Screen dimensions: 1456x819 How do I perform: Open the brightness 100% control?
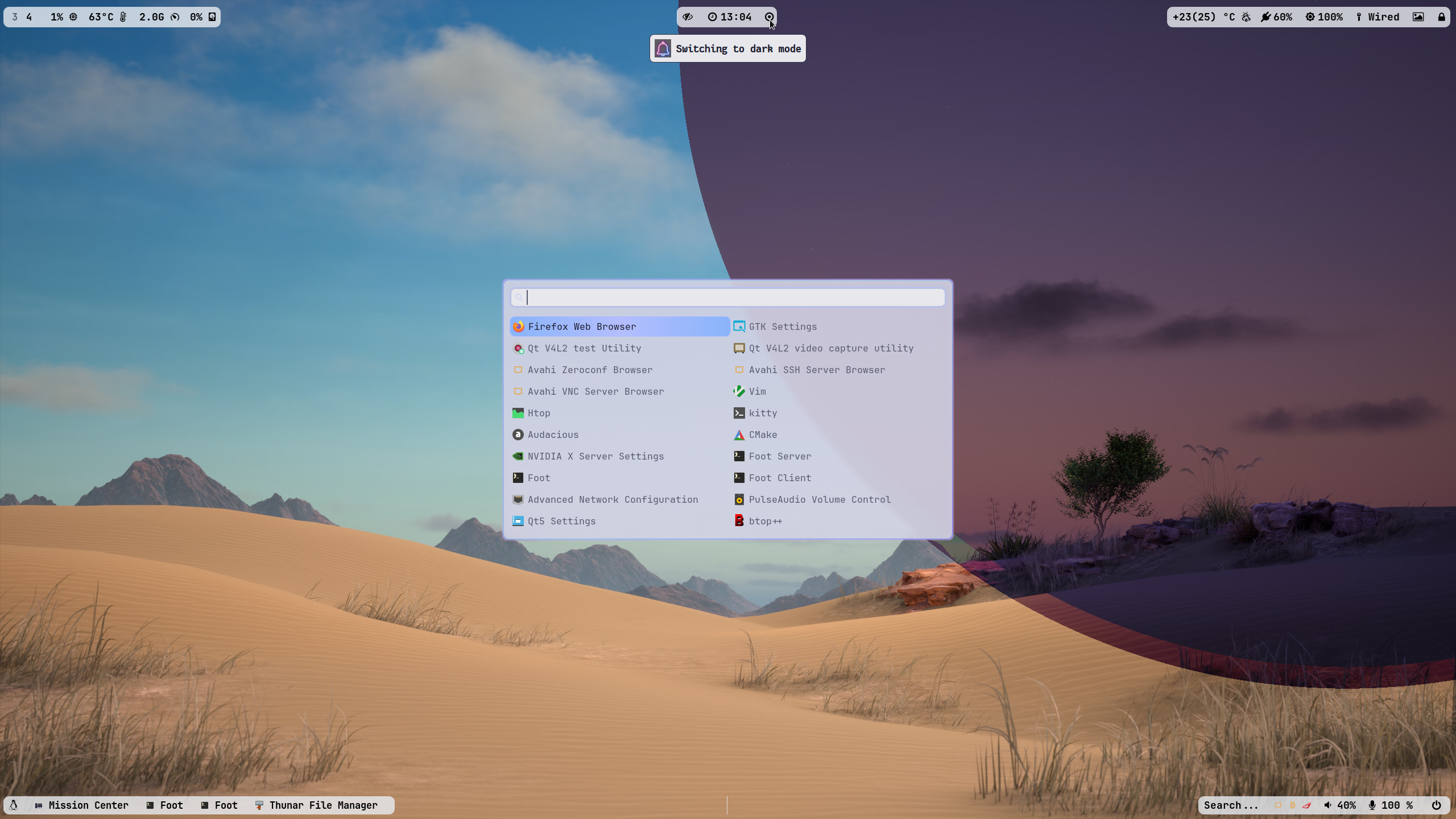[1324, 17]
